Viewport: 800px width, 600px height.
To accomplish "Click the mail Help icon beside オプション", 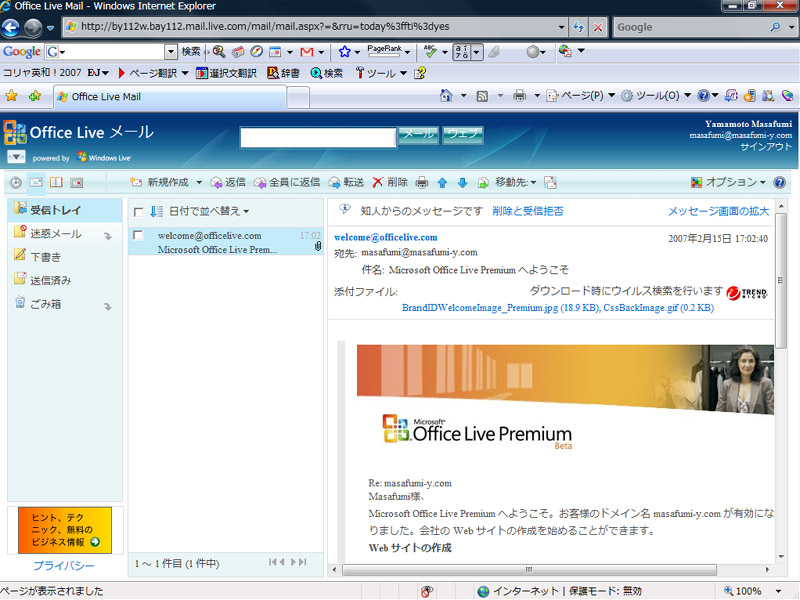I will 779,182.
